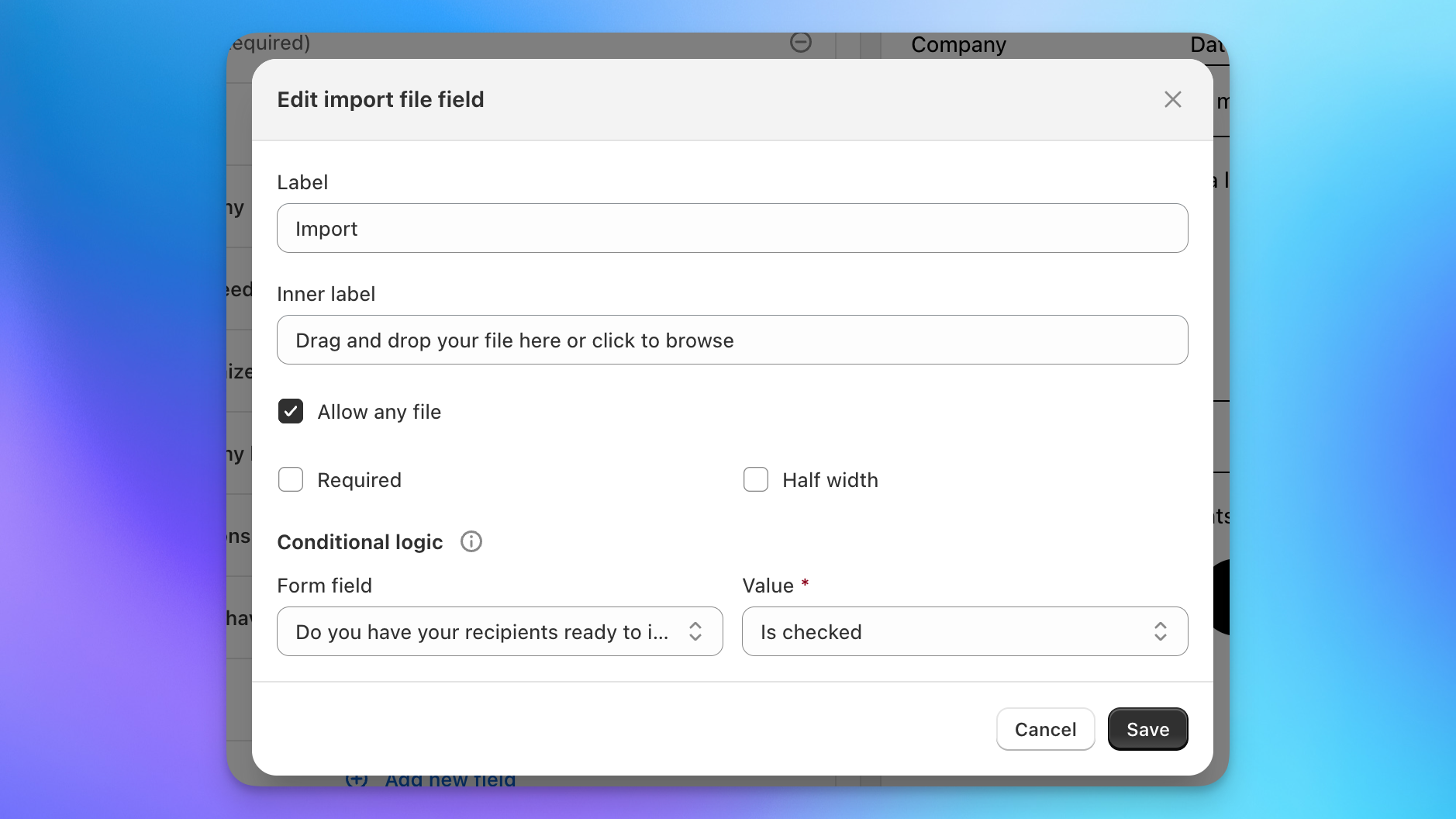1456x819 pixels.
Task: Click the plus icon beside Add new field
Action: tap(357, 780)
